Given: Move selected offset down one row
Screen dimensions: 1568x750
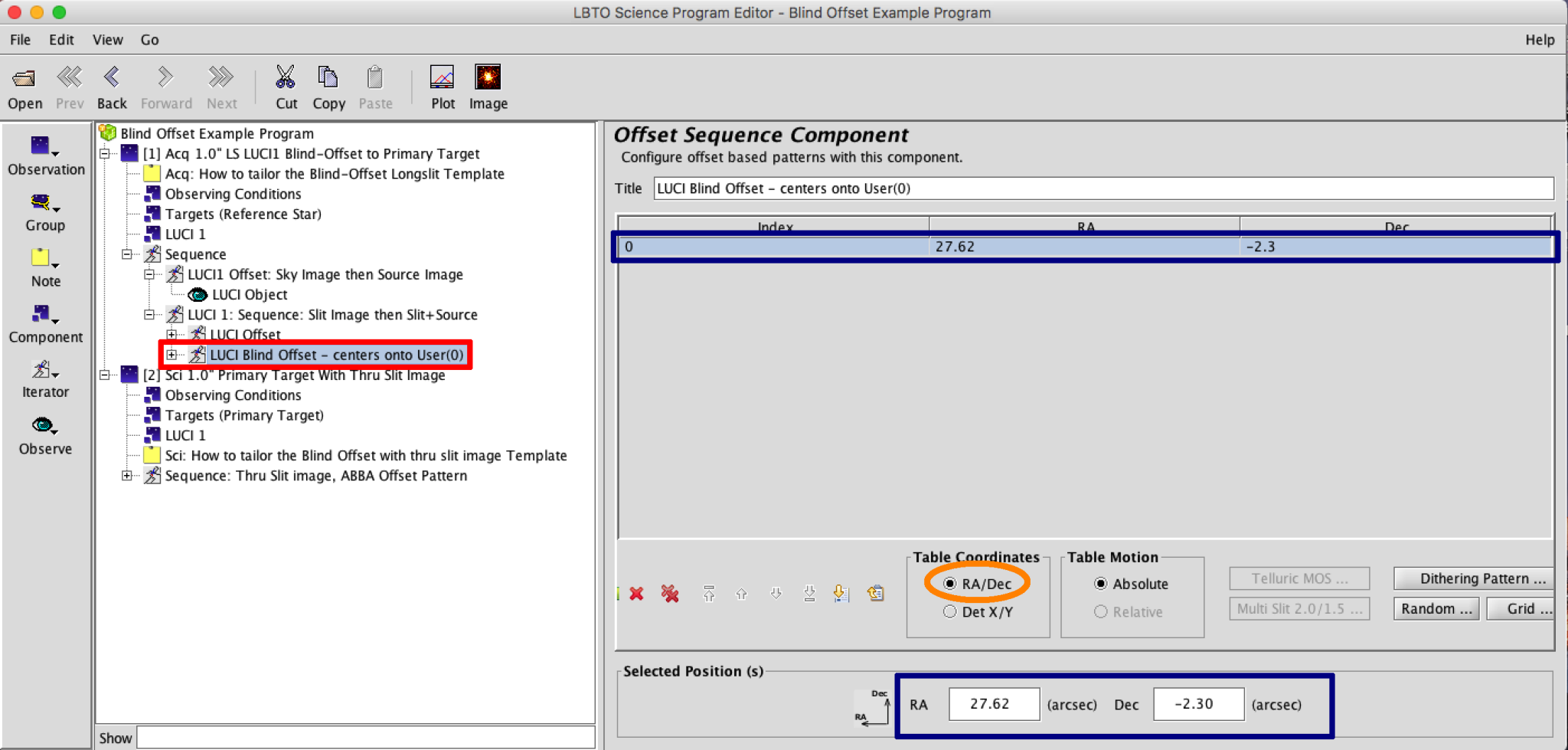Looking at the screenshot, I should [776, 594].
